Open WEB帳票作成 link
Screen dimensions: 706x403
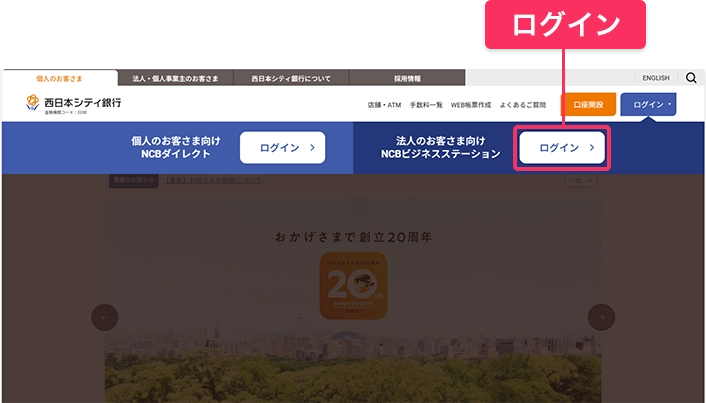tap(471, 105)
